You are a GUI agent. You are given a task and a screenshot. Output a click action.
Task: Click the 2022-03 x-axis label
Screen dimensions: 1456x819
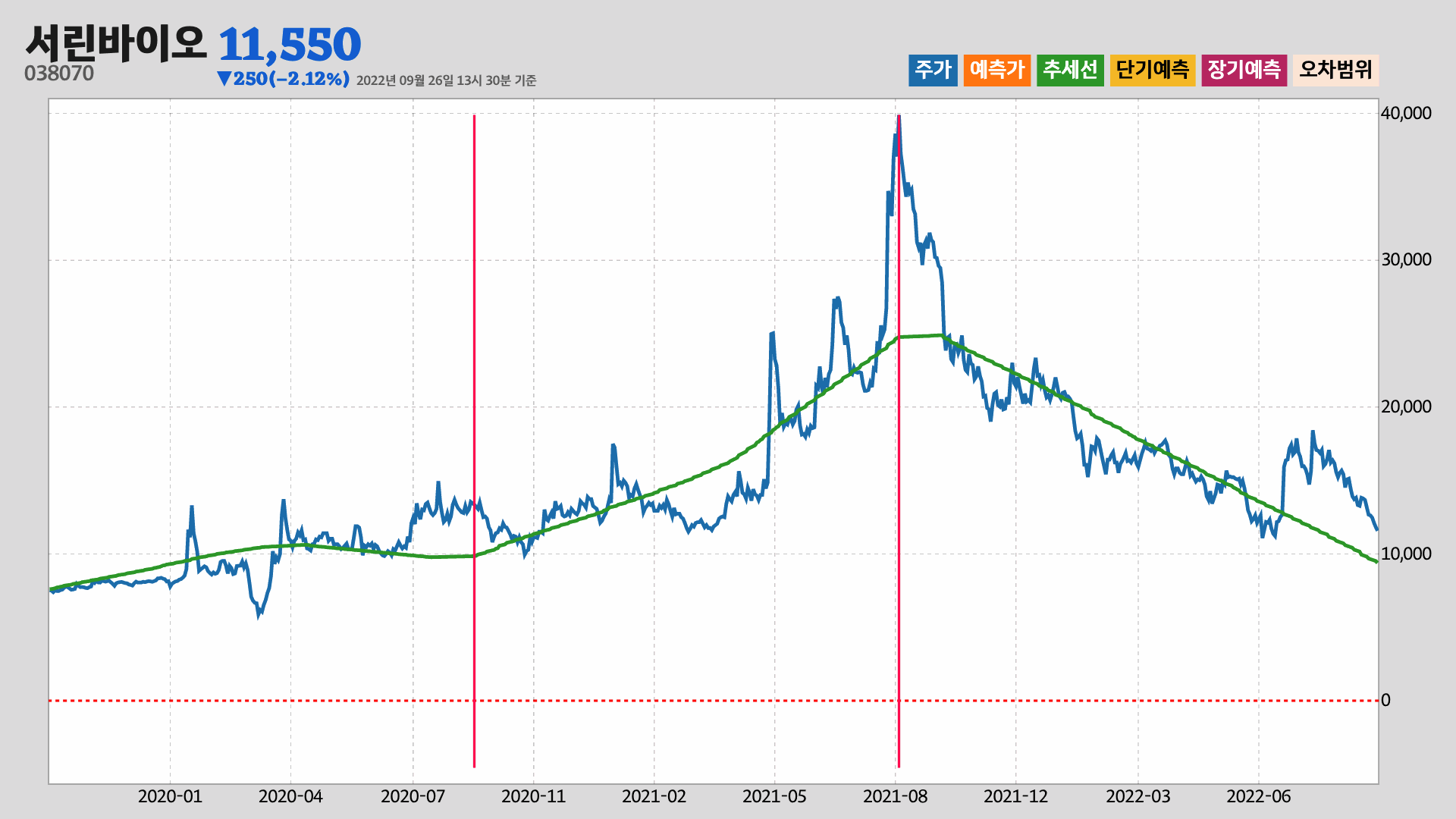coord(1138,796)
